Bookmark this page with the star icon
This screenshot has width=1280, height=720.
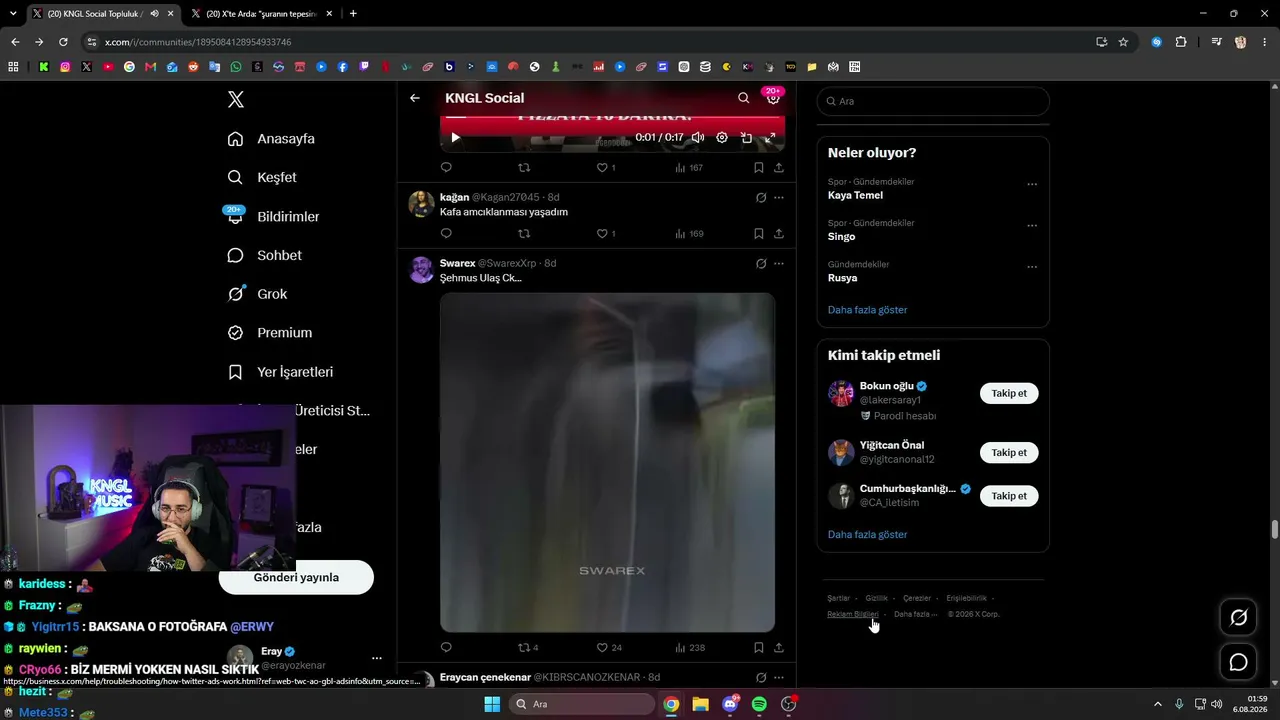(1123, 42)
